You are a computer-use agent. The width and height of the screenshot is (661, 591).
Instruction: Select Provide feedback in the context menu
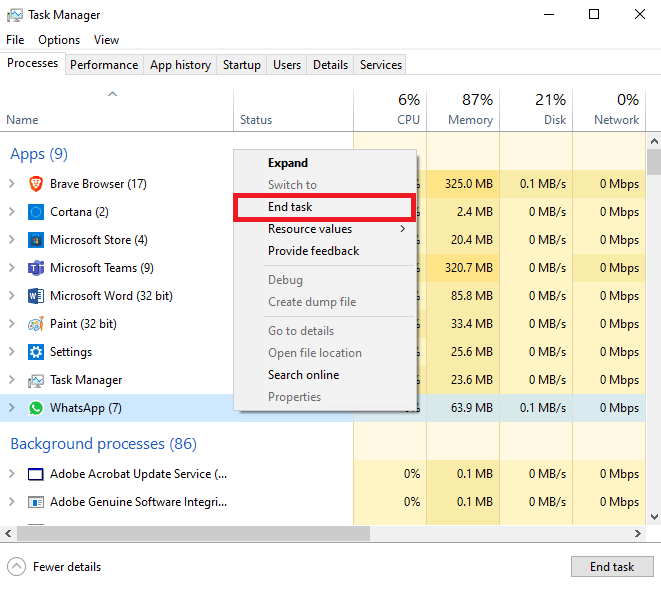point(325,251)
